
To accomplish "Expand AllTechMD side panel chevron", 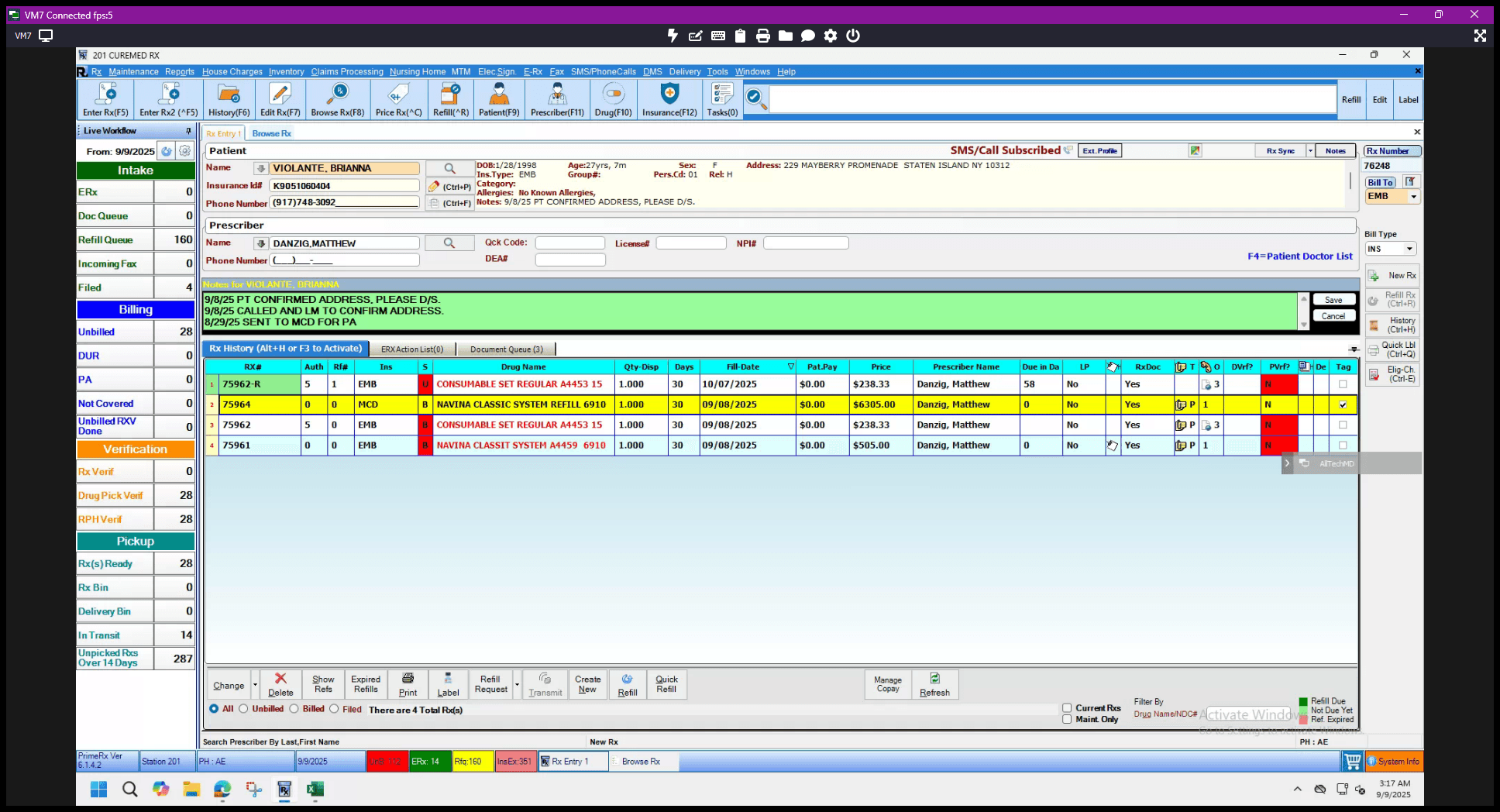I will tap(1287, 463).
